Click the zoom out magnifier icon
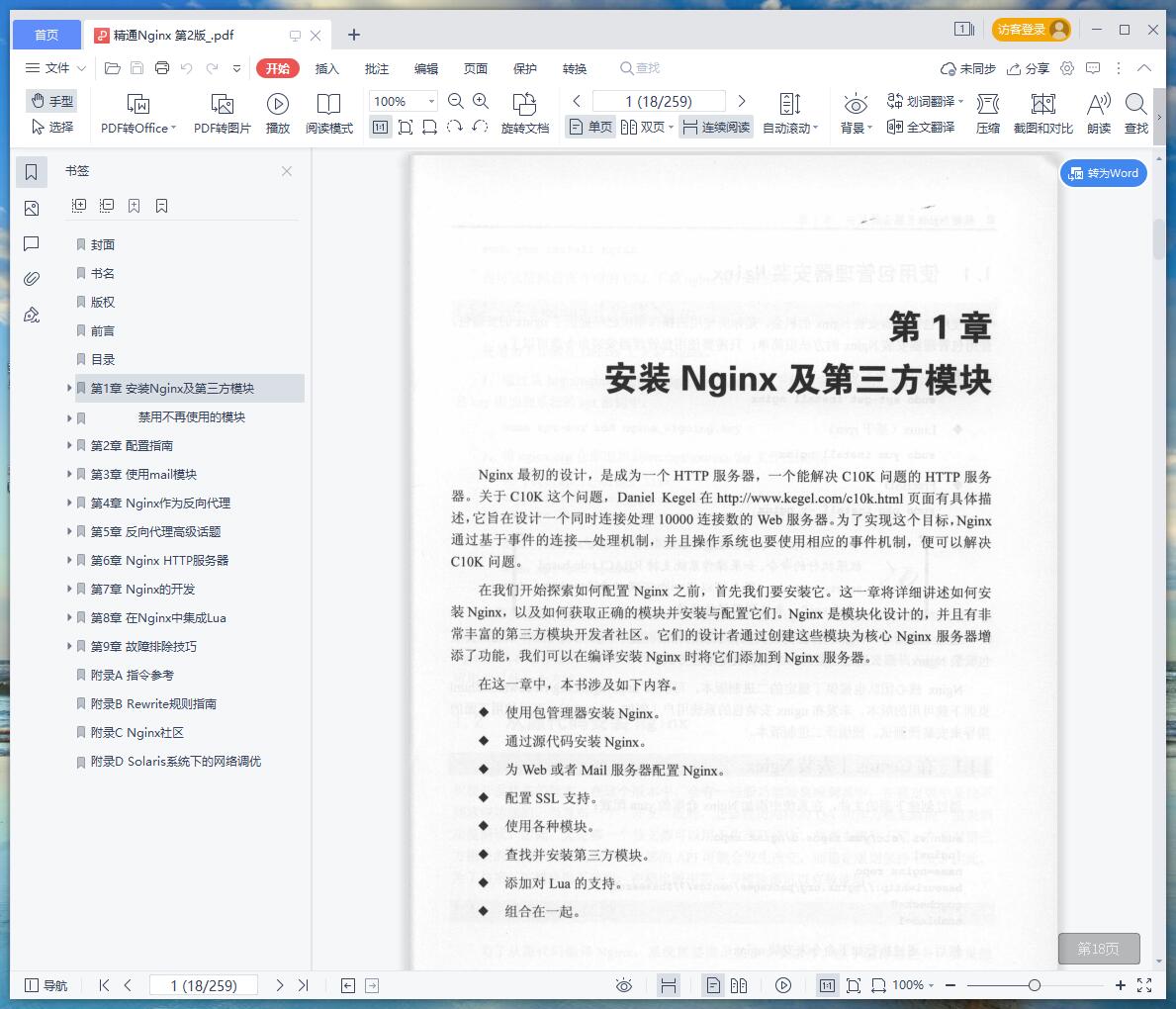Screen dimensions: 1176x1009 (x=455, y=101)
